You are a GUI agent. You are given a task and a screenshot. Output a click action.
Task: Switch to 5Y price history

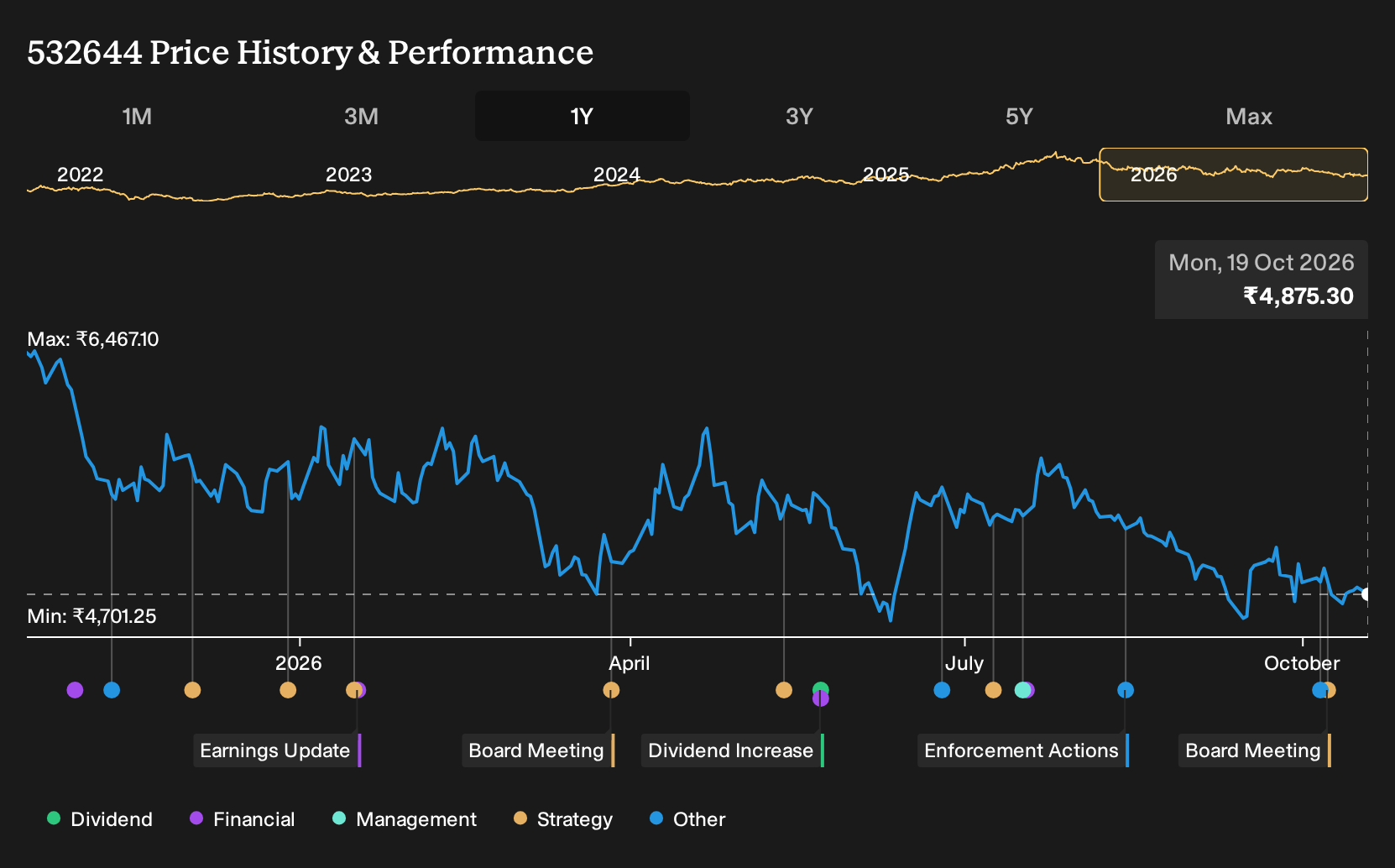point(1019,116)
